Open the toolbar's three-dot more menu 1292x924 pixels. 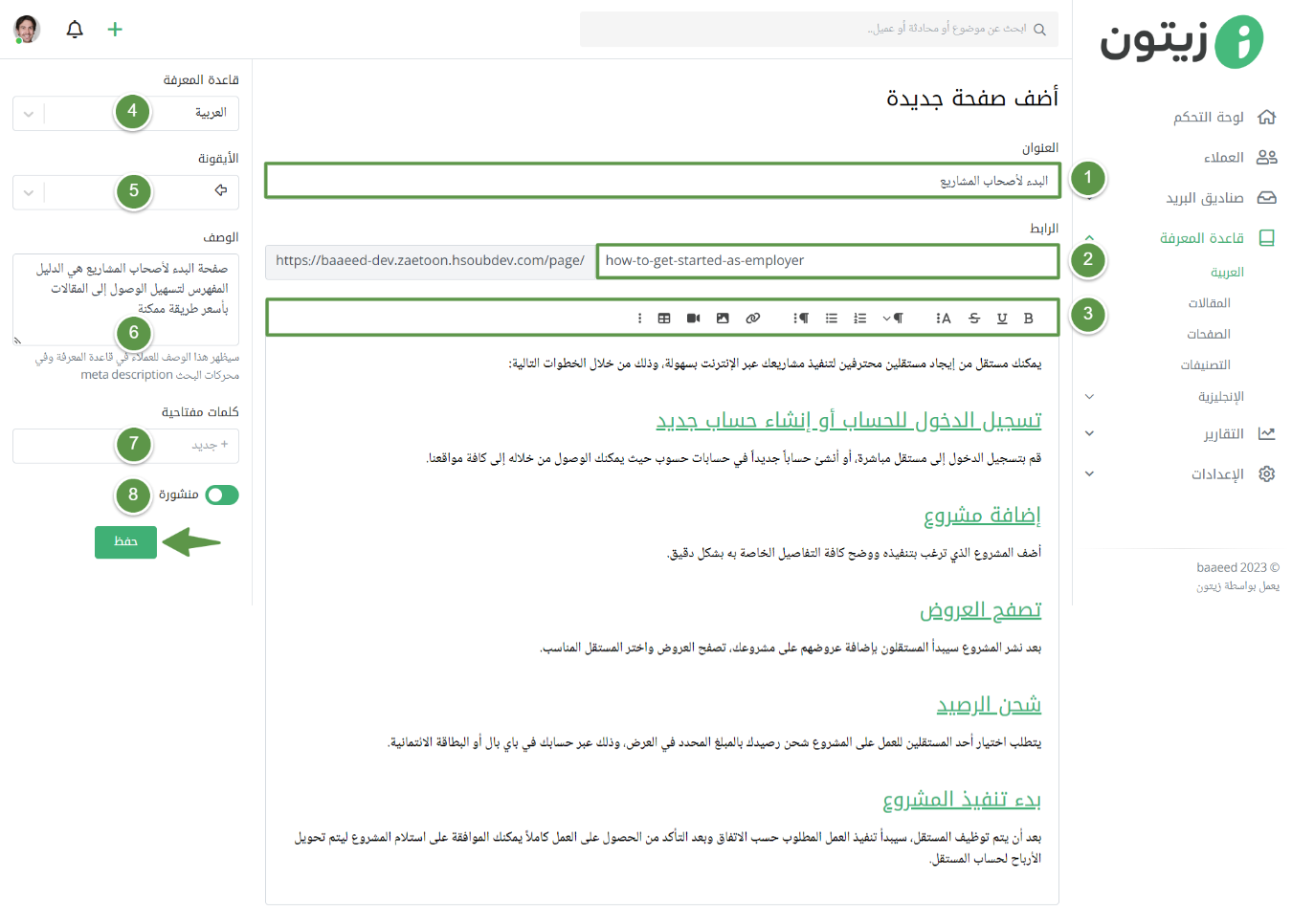639,319
